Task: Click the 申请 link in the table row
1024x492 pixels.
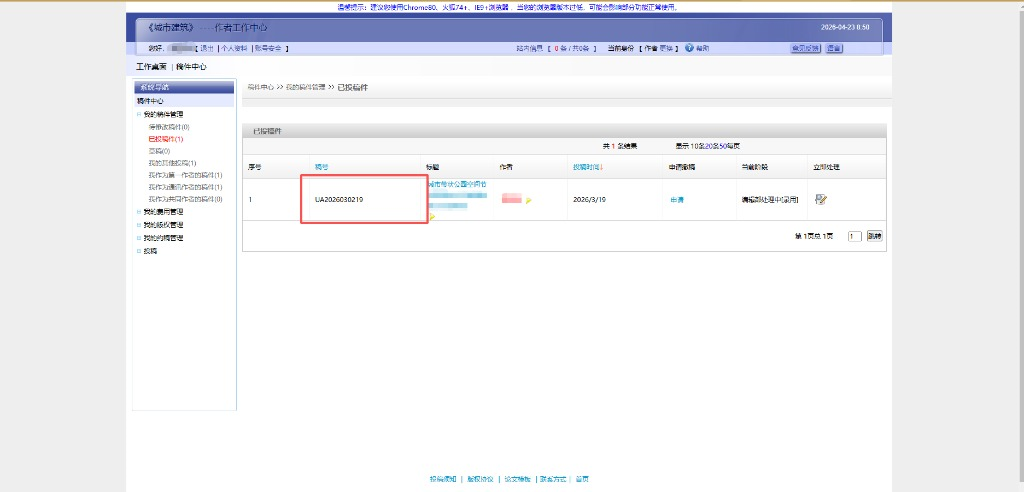Action: coord(677,200)
